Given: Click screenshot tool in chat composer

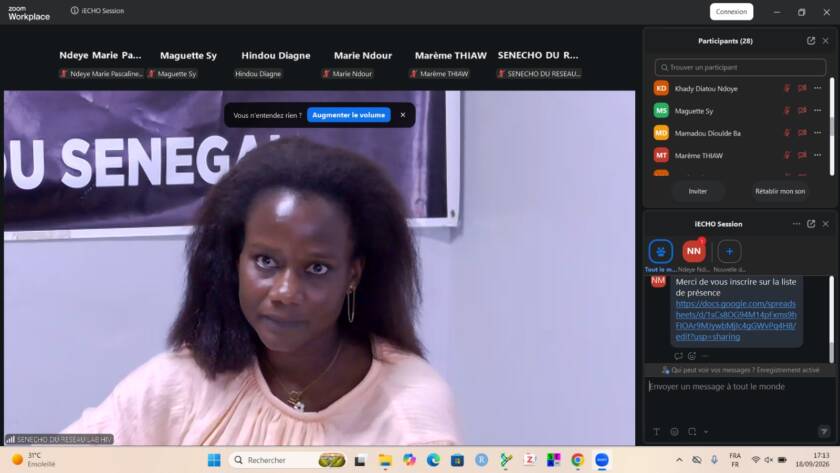Looking at the screenshot, I should (692, 432).
